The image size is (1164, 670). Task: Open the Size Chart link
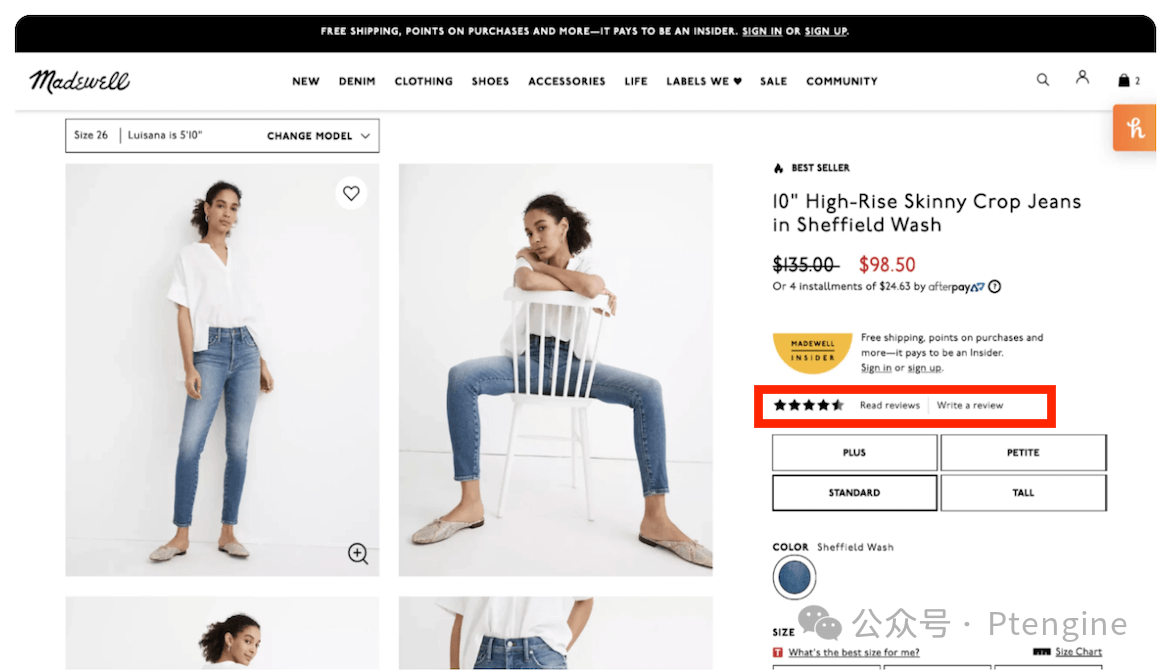tap(1078, 652)
